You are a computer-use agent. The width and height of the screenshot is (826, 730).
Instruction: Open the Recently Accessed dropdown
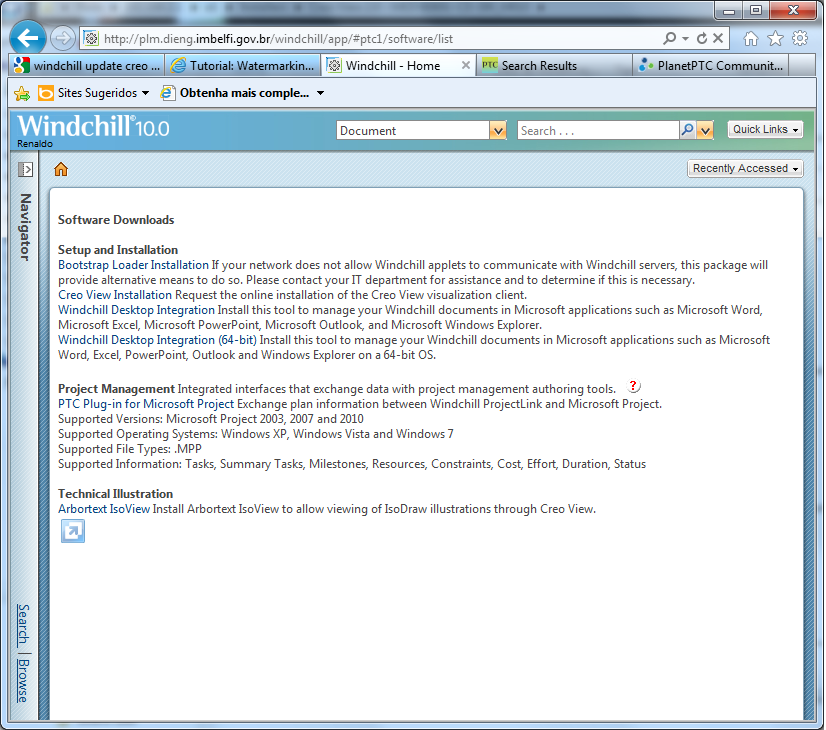(x=745, y=169)
